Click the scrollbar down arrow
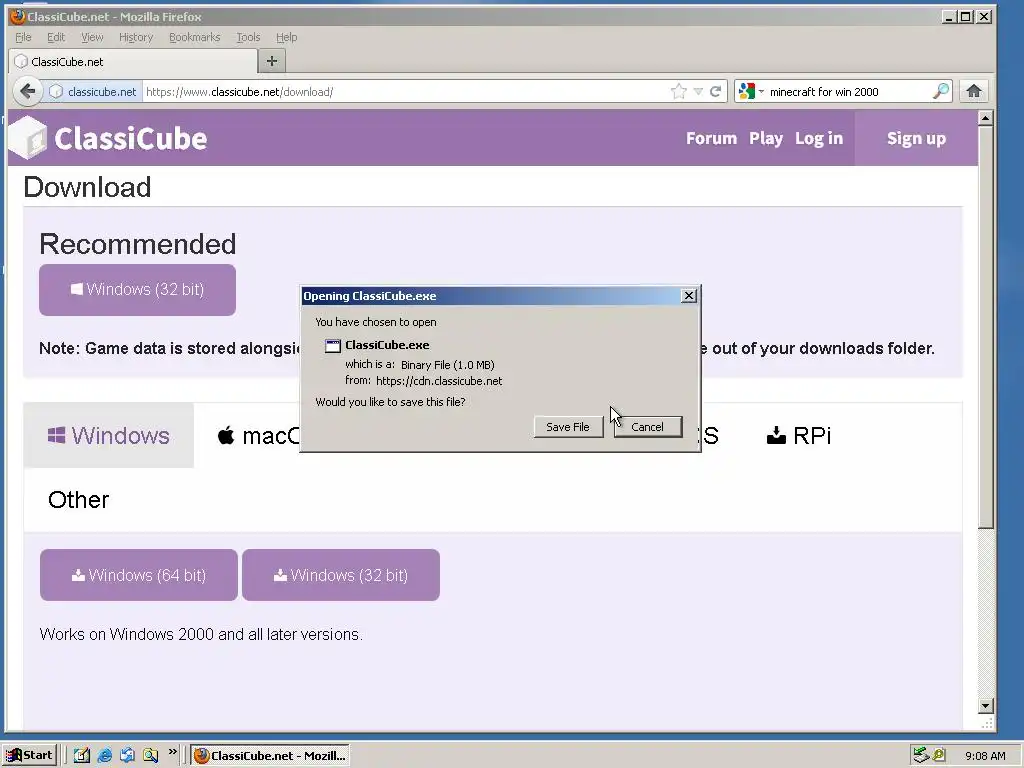Viewport: 1024px width, 768px height. click(x=985, y=706)
